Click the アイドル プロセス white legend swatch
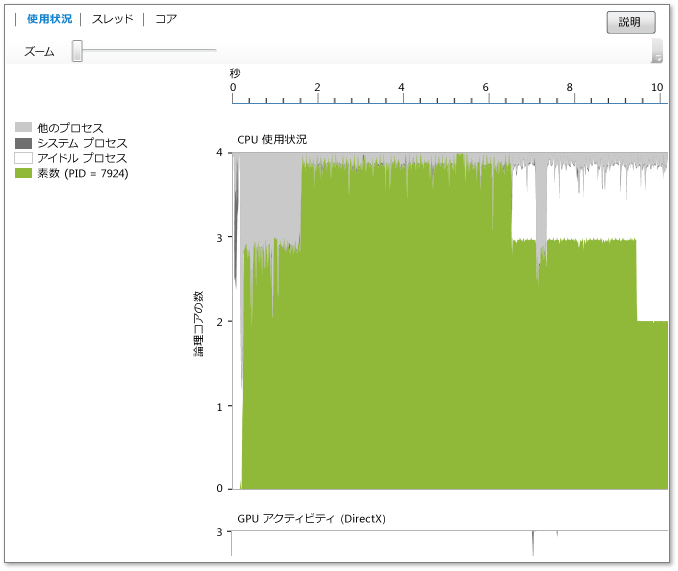This screenshot has height=571, width=678. pos(23,158)
